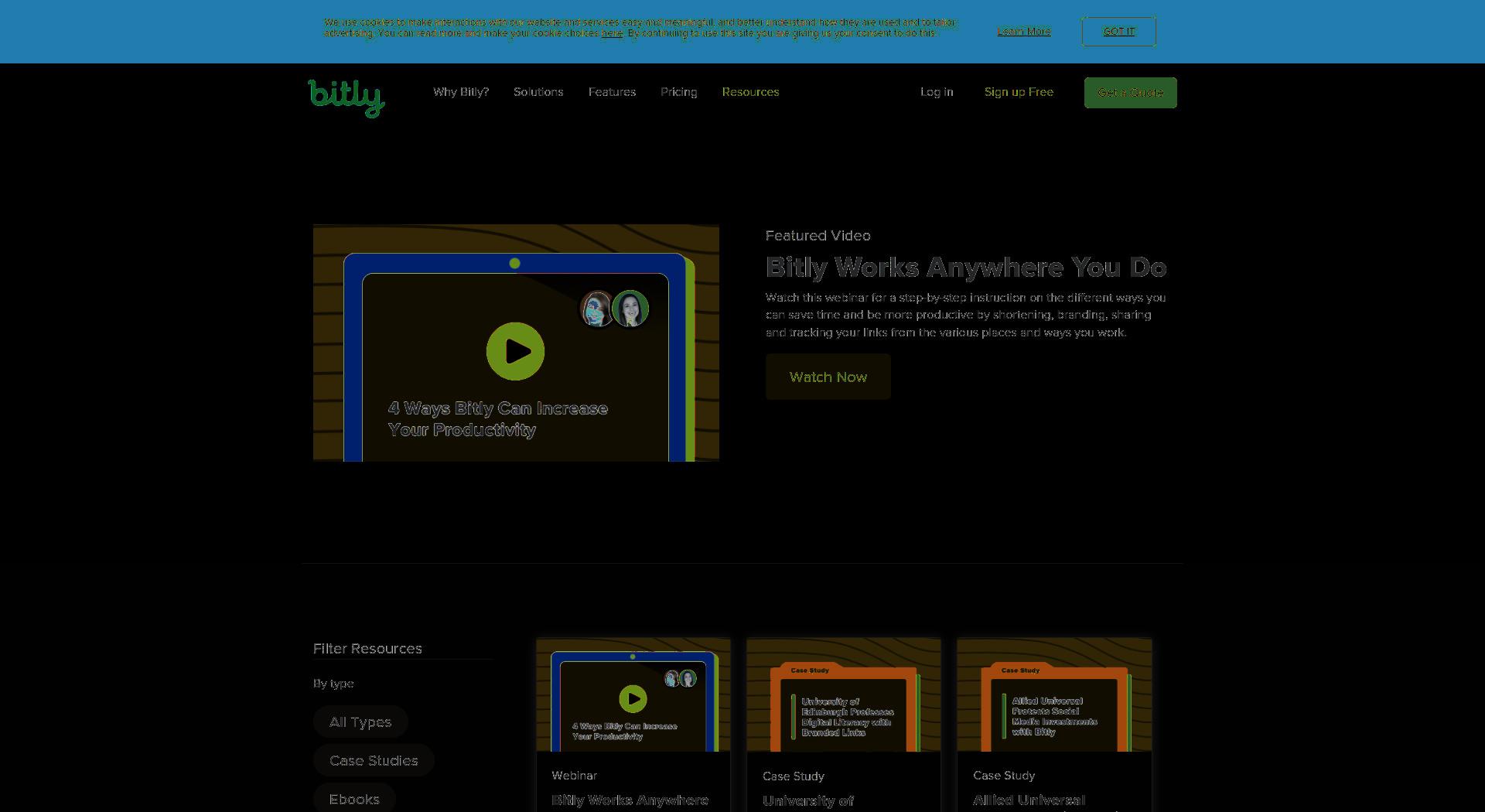Click the 'Filter Resources' heading
This screenshot has height=812, width=1485.
coord(367,648)
